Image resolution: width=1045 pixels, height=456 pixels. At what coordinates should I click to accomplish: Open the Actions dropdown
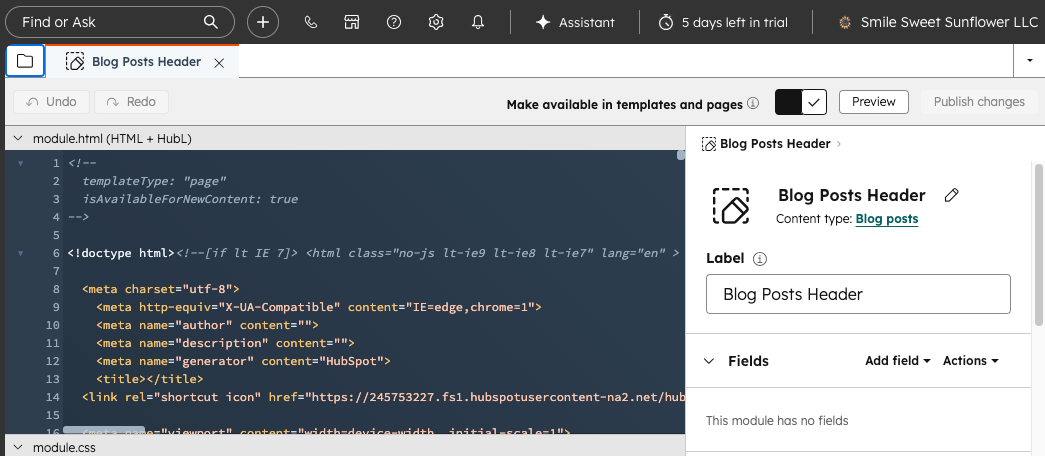click(970, 361)
